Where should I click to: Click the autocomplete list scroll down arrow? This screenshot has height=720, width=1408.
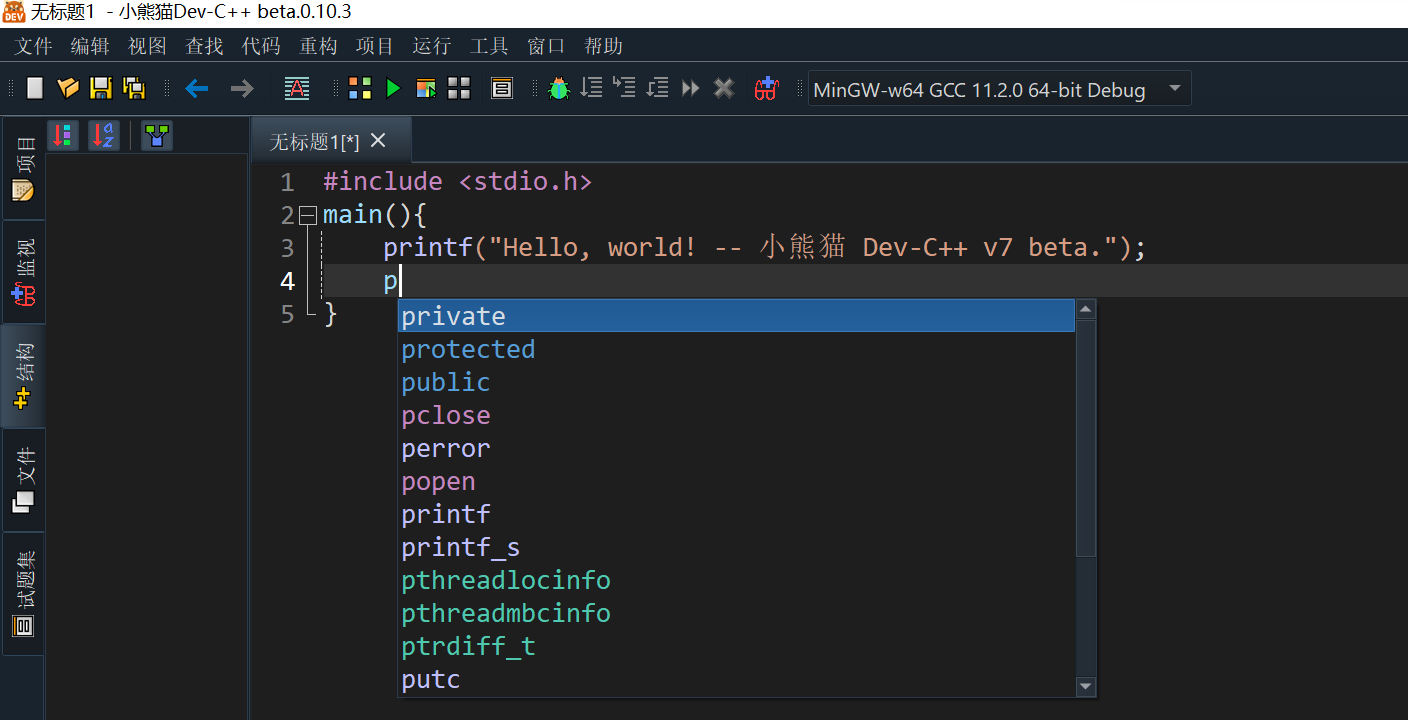tap(1085, 686)
